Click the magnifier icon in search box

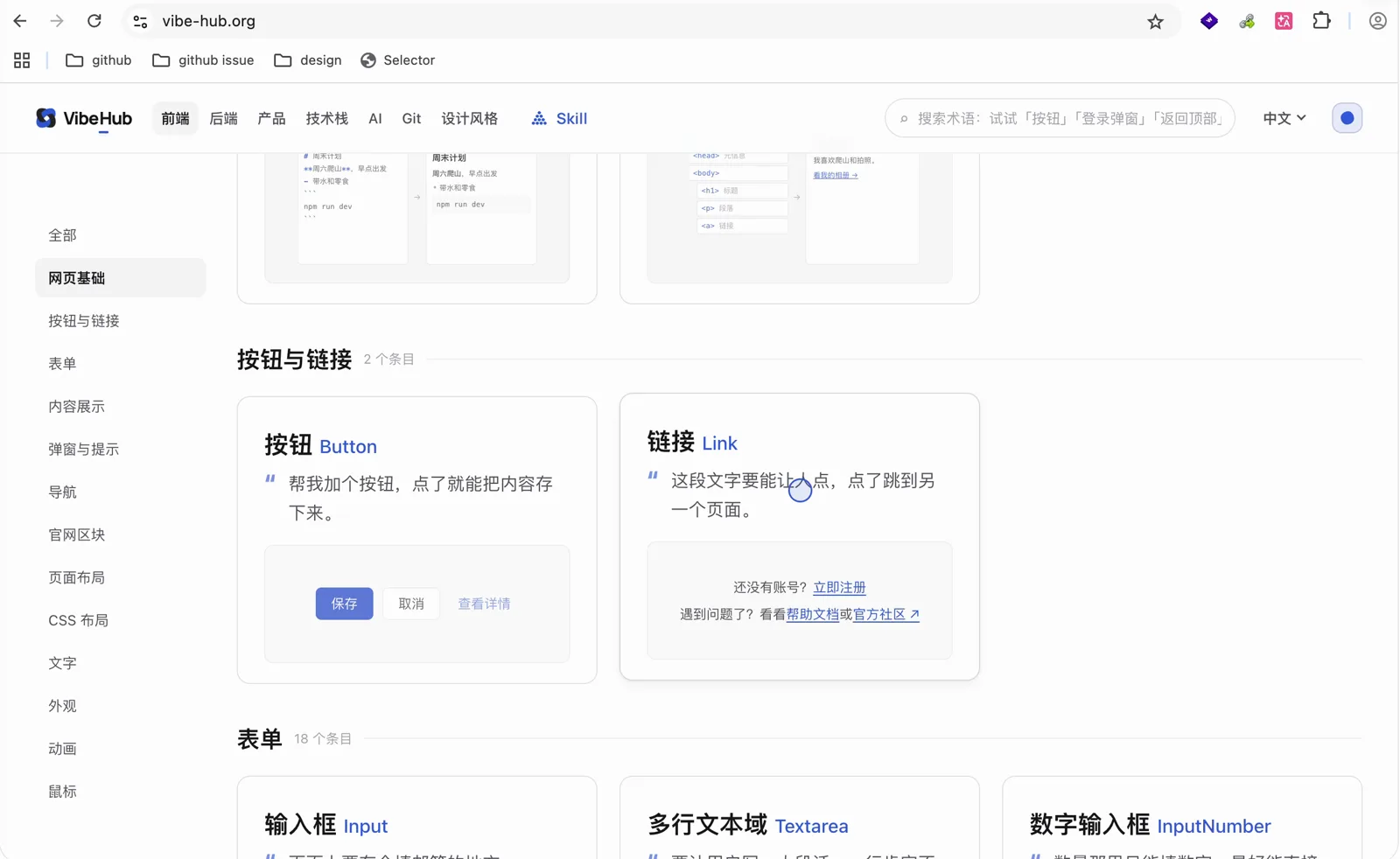[x=904, y=119]
